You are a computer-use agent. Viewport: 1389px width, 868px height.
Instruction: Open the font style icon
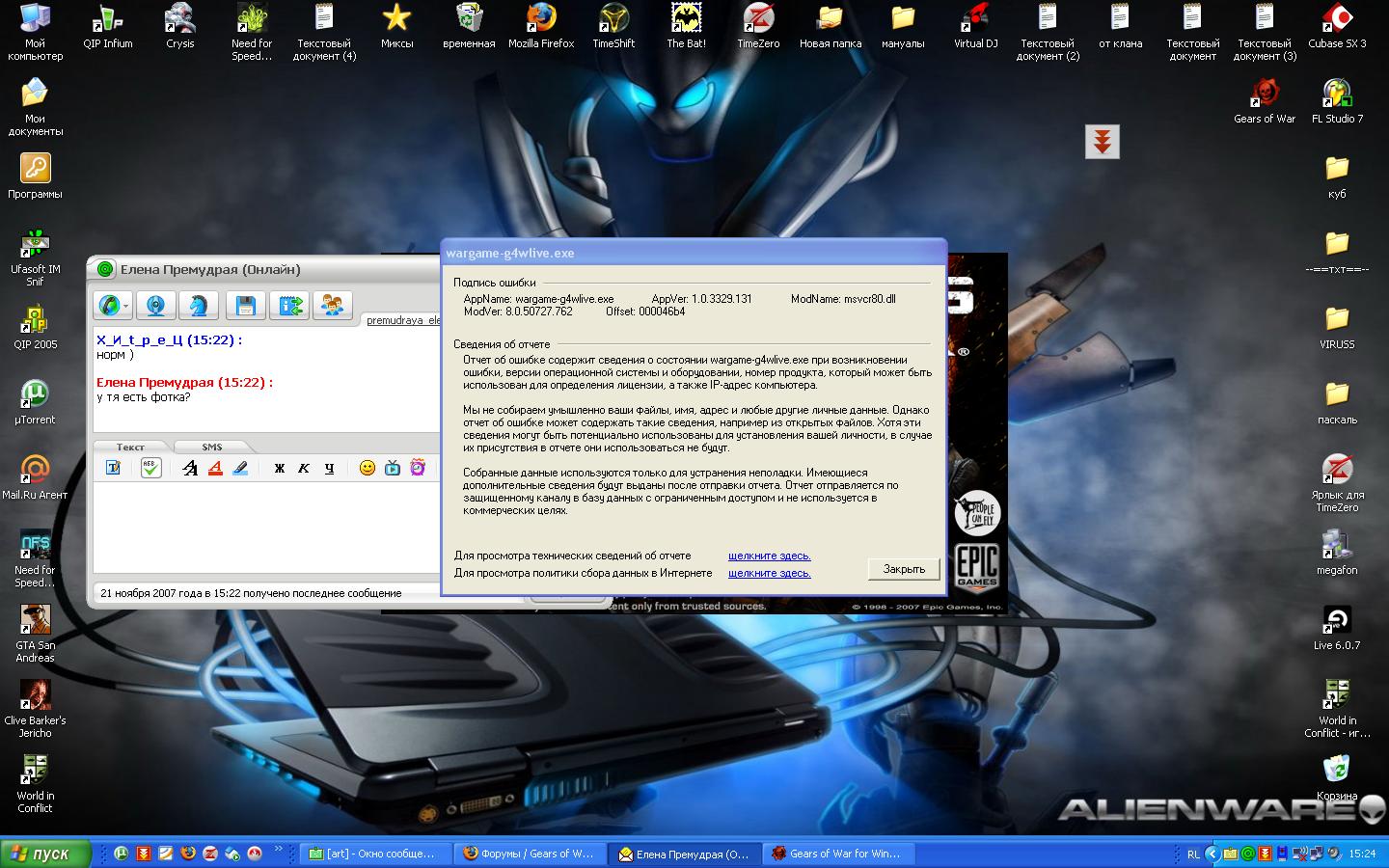coord(190,468)
